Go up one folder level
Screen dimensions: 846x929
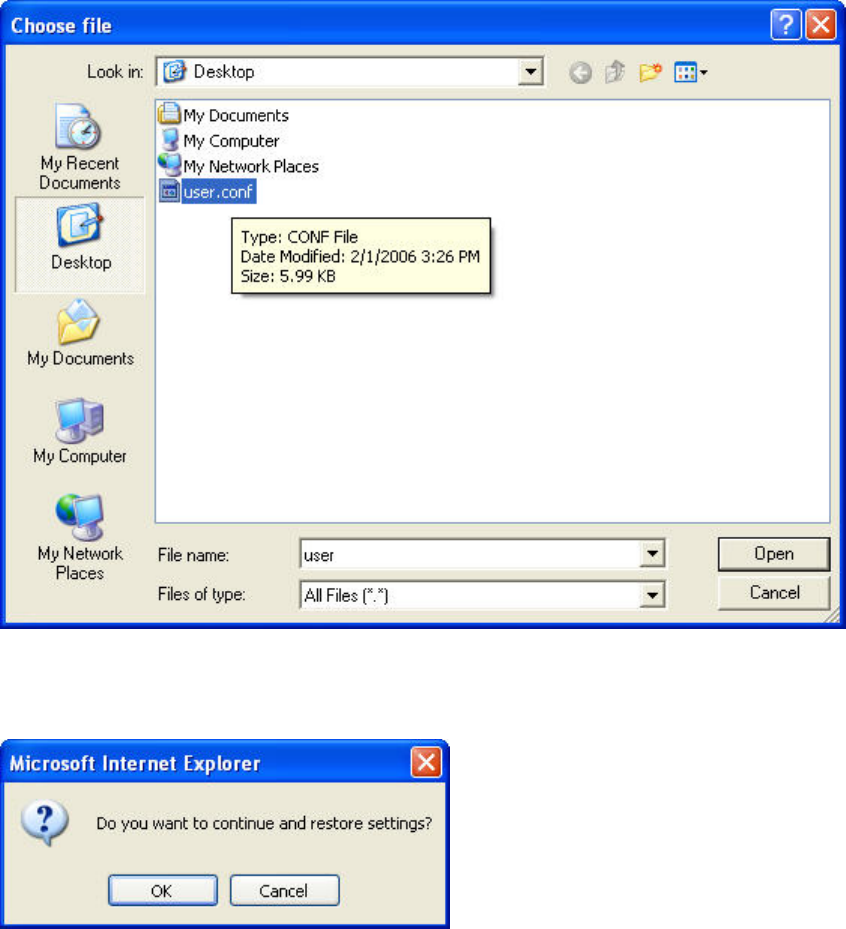(615, 72)
